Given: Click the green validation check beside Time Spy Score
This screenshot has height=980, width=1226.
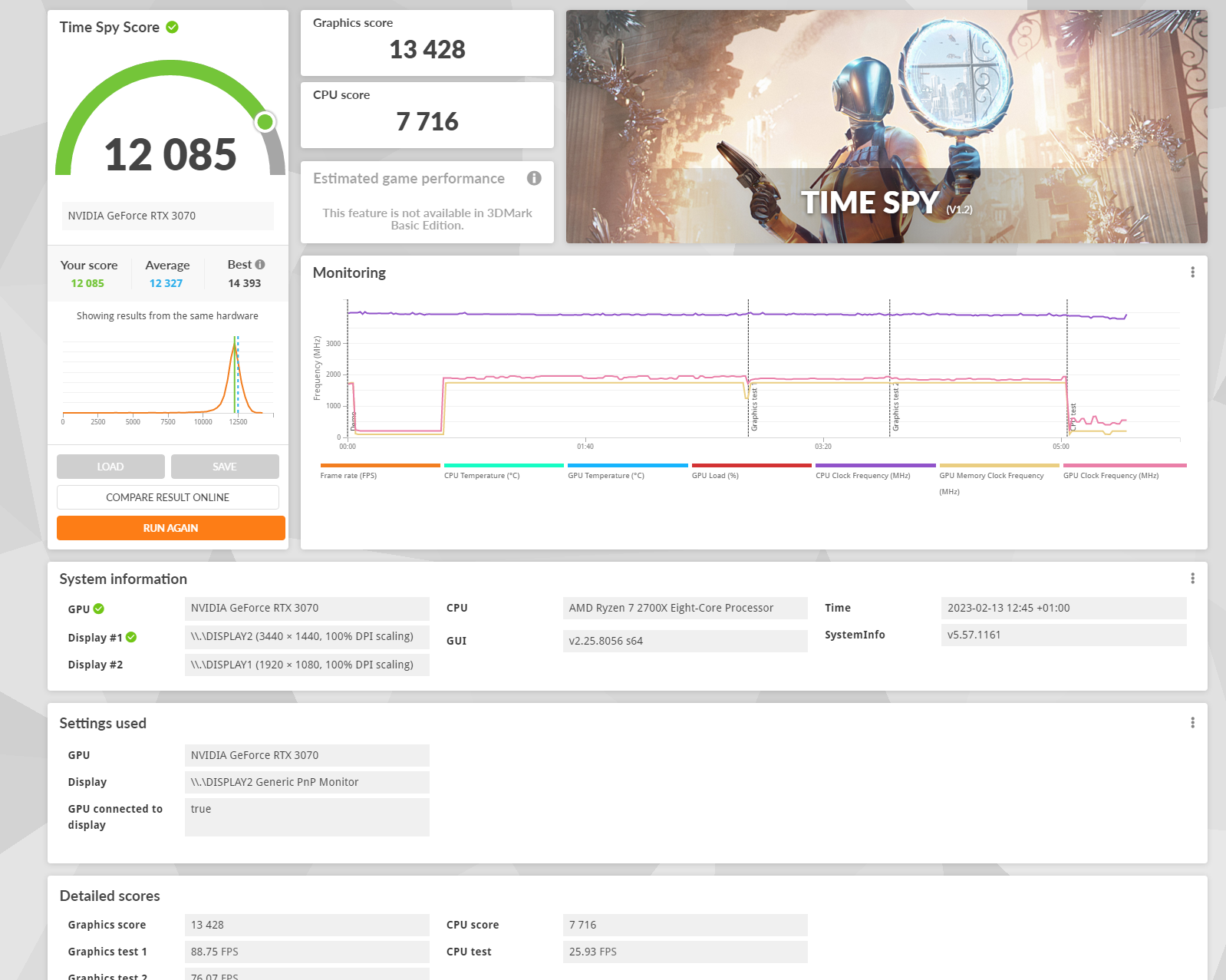Looking at the screenshot, I should 173,27.
